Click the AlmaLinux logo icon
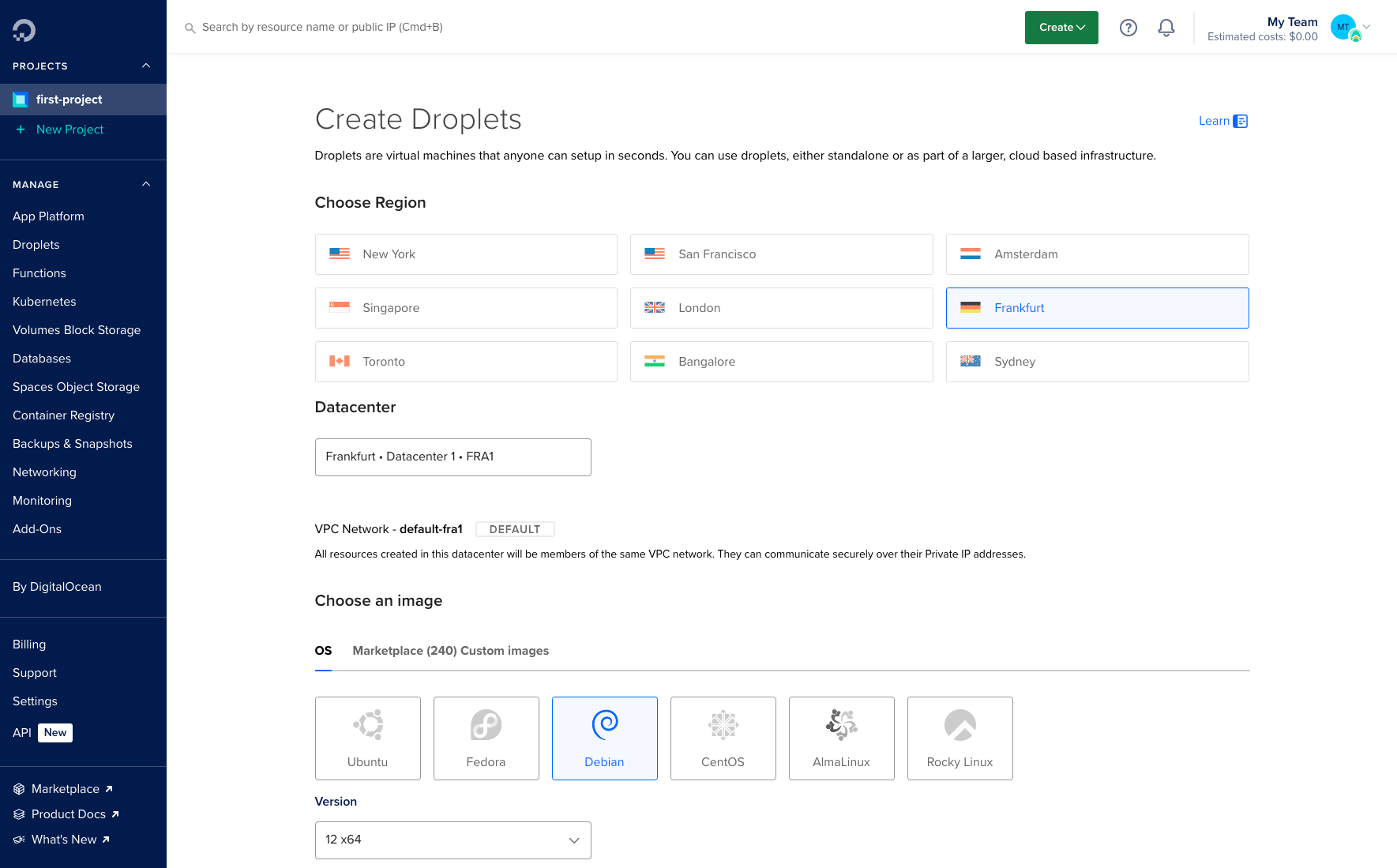 point(842,724)
